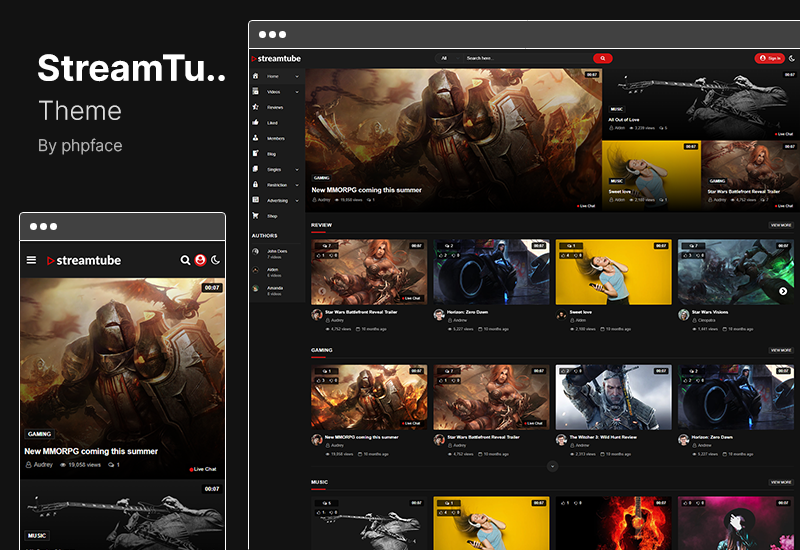Click the Star Wars Visions video title
Image resolution: width=800 pixels, height=550 pixels.
tap(710, 312)
